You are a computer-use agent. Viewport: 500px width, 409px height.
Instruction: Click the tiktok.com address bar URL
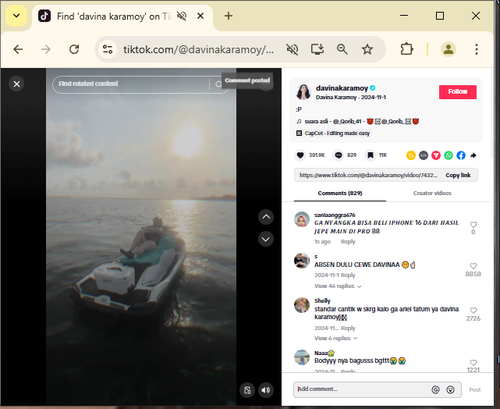198,50
